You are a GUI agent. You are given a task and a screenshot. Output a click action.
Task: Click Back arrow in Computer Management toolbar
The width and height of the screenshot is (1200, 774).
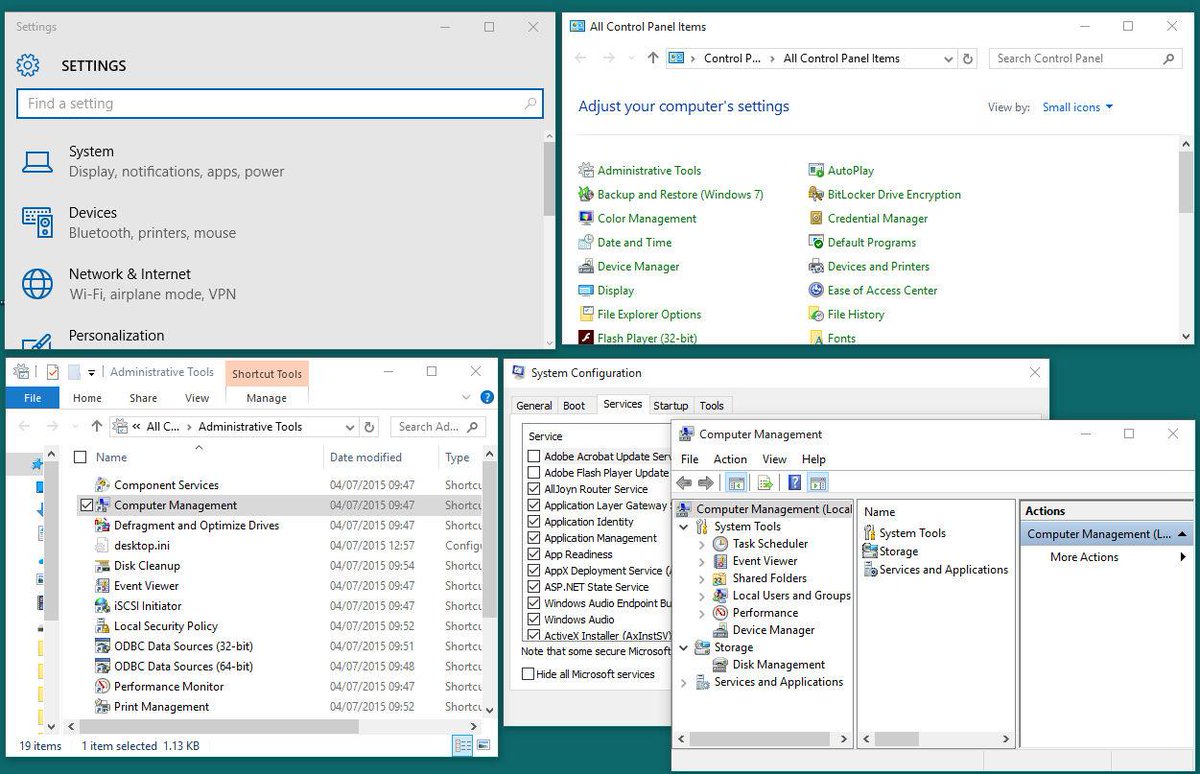point(685,483)
